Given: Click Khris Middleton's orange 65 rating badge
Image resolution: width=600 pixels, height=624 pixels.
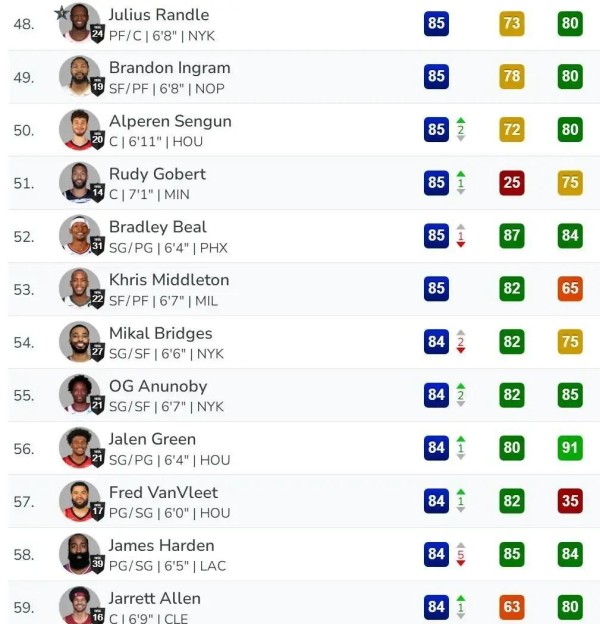Looking at the screenshot, I should [570, 289].
